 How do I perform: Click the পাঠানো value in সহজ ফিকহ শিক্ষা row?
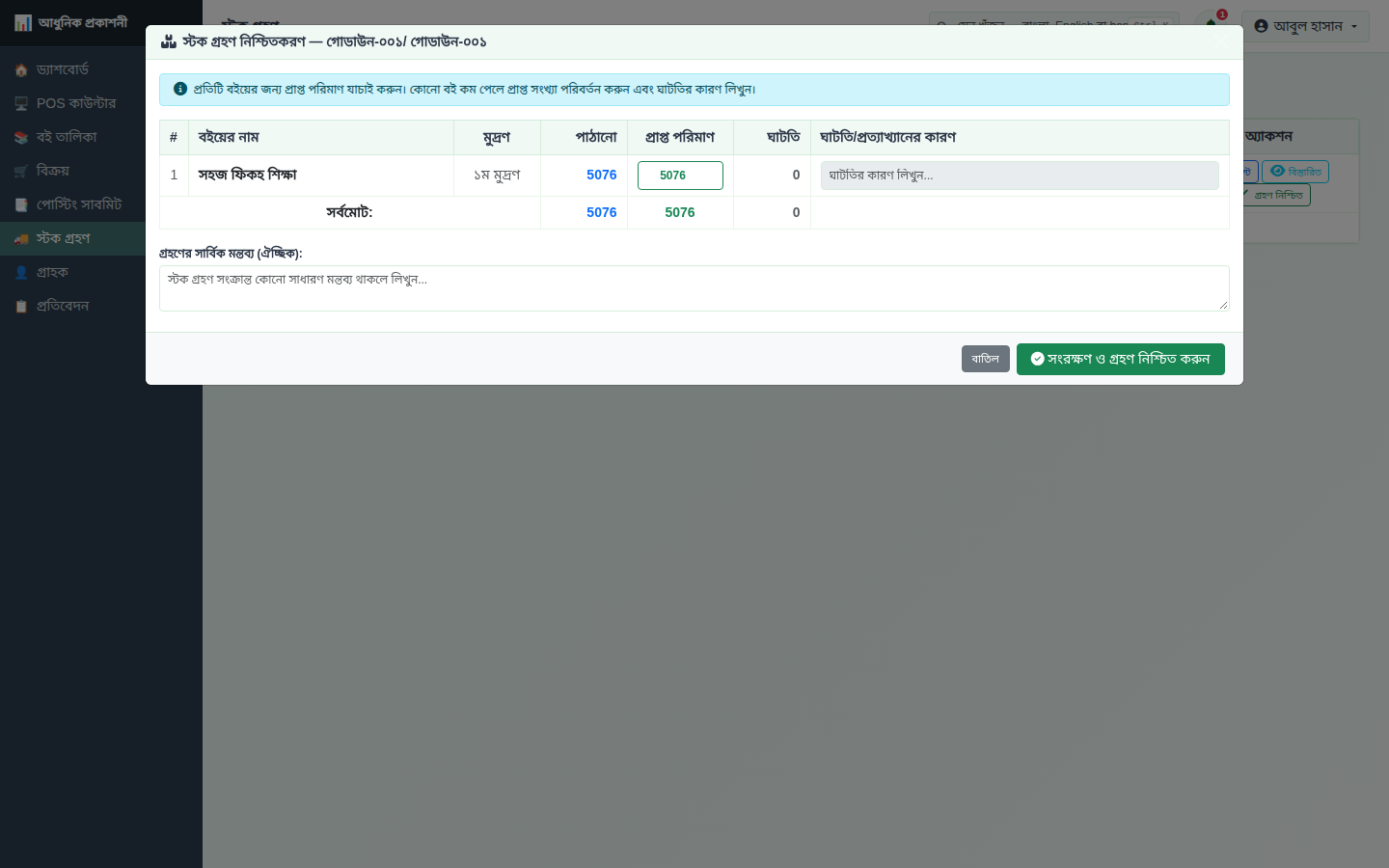[x=602, y=175]
